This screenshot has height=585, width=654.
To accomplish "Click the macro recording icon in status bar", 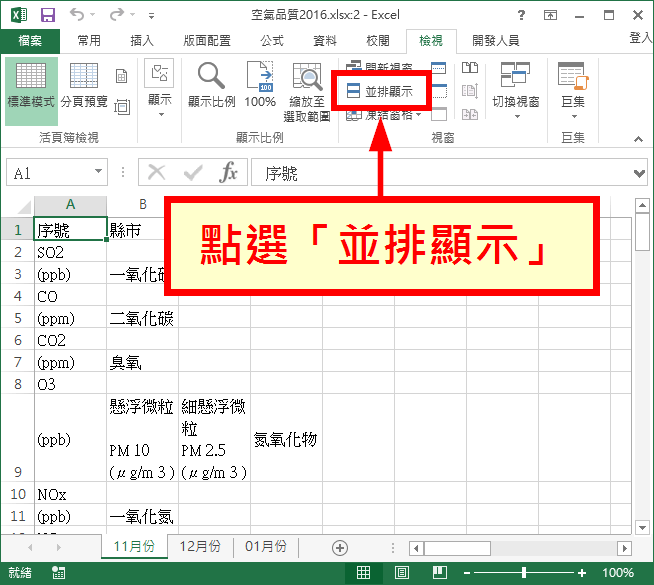I will [58, 573].
